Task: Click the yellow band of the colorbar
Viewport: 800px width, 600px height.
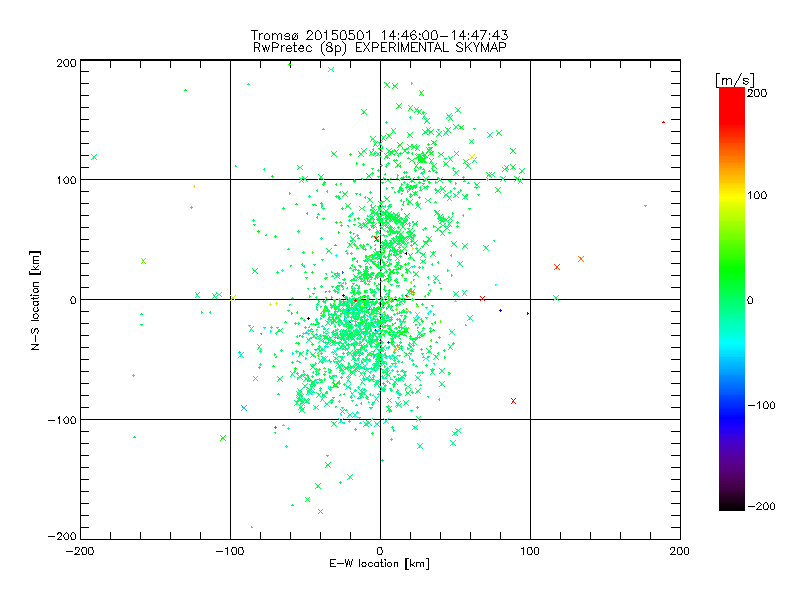Action: tap(732, 195)
